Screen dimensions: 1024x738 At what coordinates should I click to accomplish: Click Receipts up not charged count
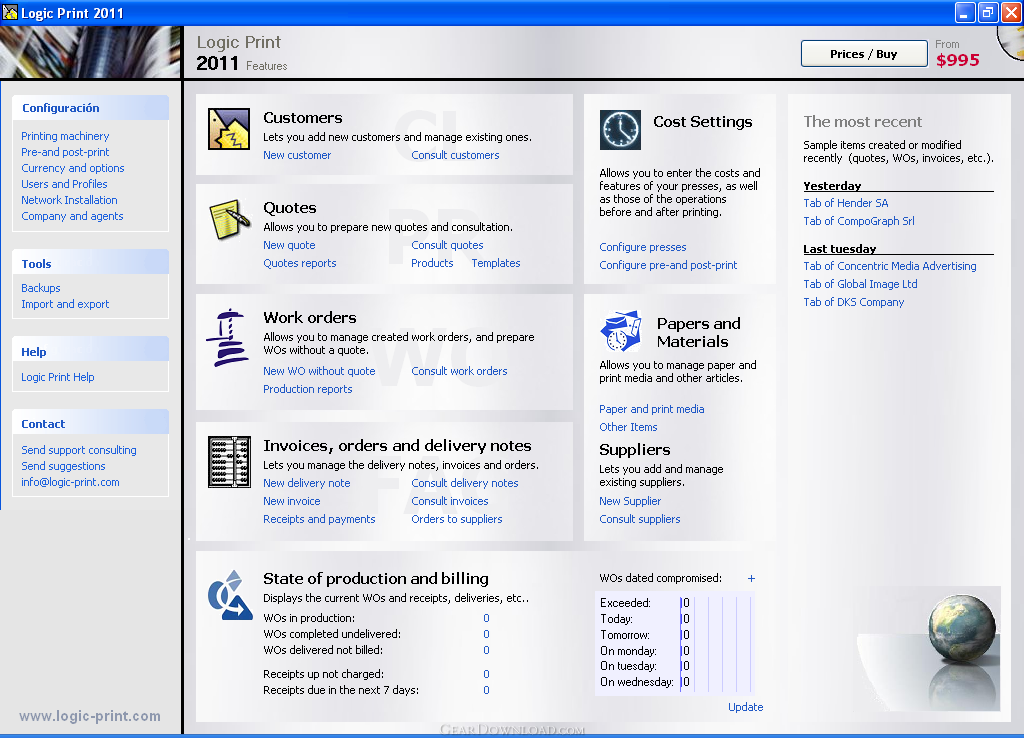coord(486,674)
